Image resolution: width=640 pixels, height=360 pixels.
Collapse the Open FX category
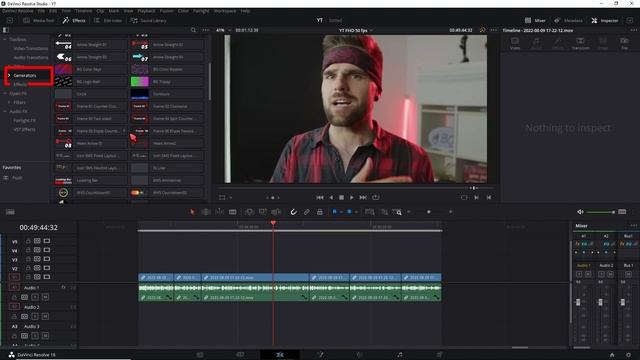(5, 93)
